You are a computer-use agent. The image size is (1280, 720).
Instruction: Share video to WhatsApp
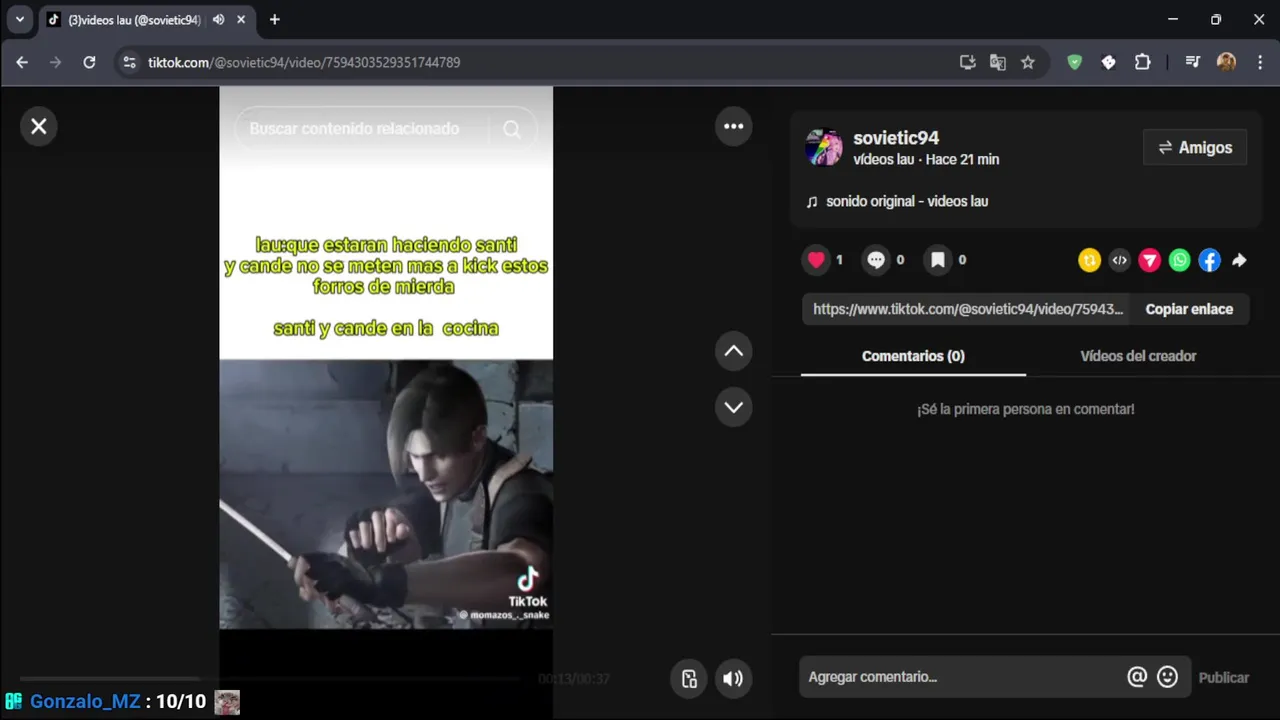(x=1180, y=260)
